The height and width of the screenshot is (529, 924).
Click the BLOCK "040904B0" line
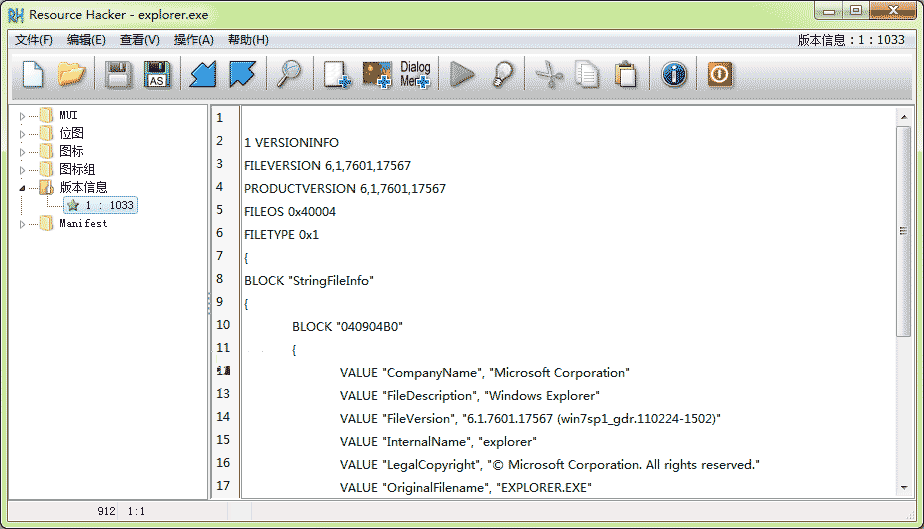347,326
